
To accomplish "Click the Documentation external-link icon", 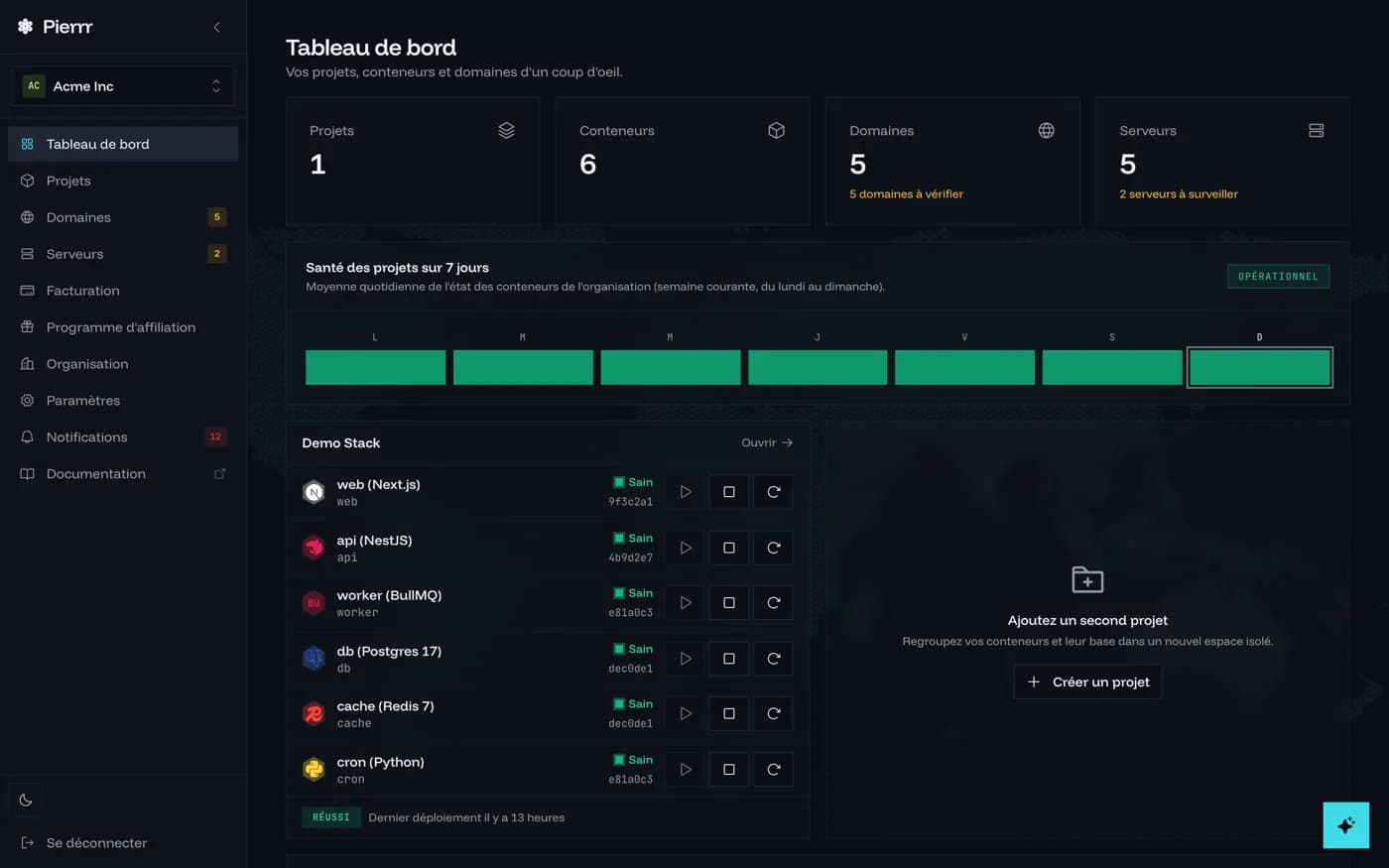I will pyautogui.click(x=220, y=473).
